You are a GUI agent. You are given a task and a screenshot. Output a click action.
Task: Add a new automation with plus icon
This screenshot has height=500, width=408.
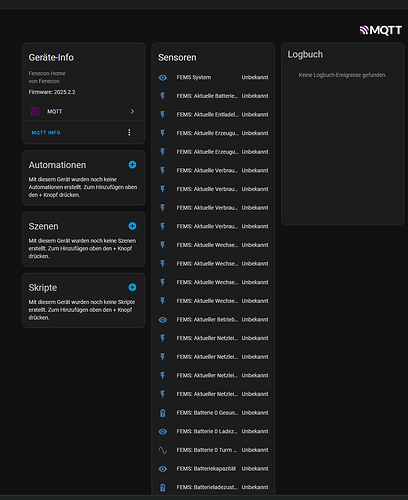(132, 165)
